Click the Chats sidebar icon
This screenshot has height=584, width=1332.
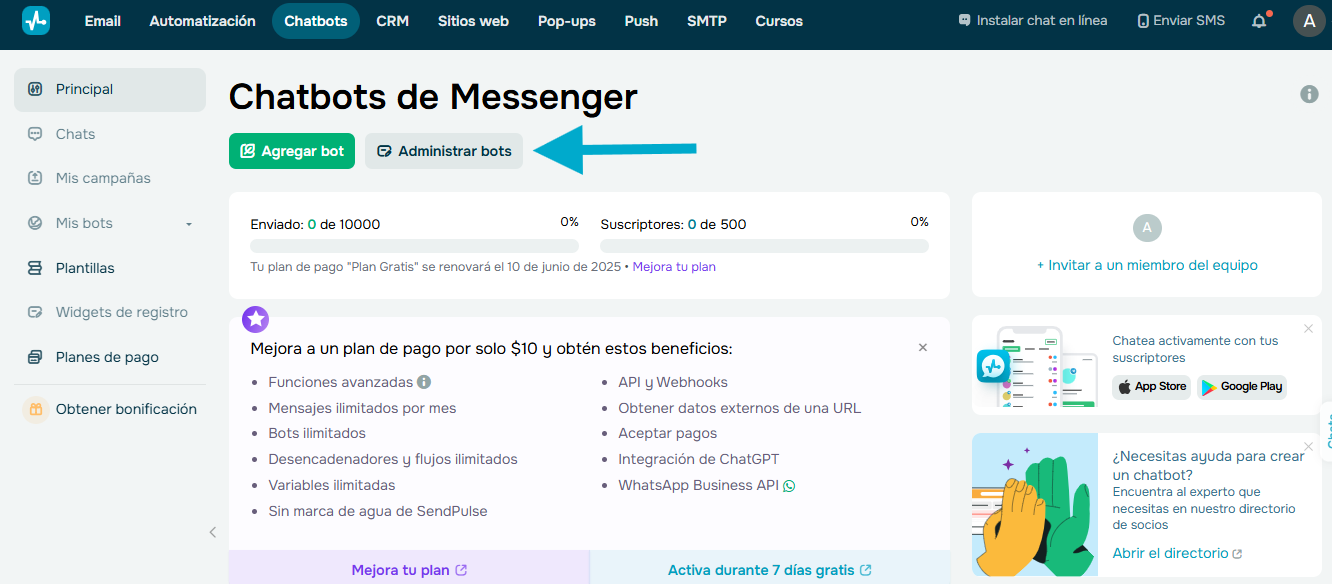pos(35,134)
